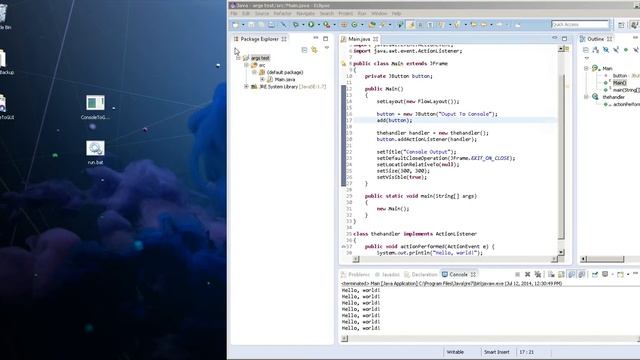The width and height of the screenshot is (640, 360).
Task: Click Remove Launch X icon in Console
Action: [527, 274]
